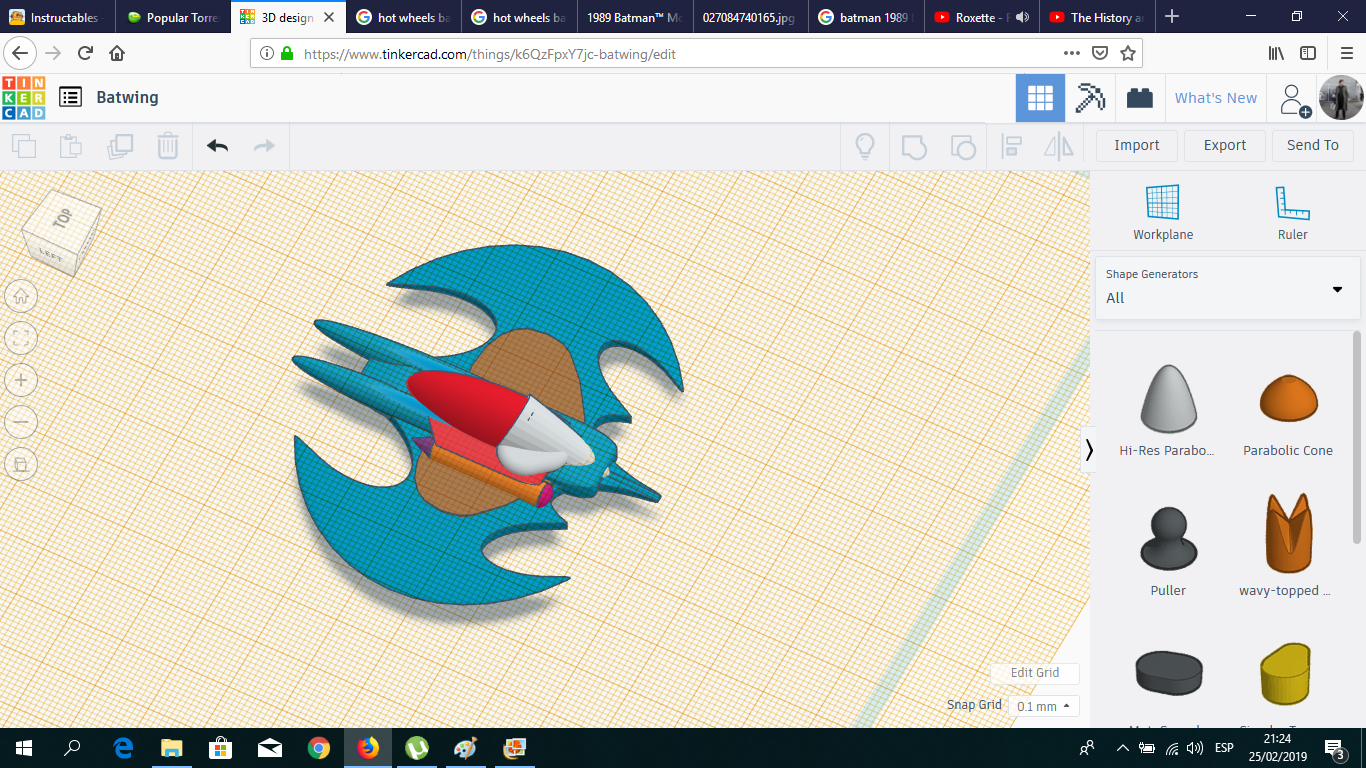Select the Workplane tool
Image resolution: width=1366 pixels, height=768 pixels.
point(1163,212)
